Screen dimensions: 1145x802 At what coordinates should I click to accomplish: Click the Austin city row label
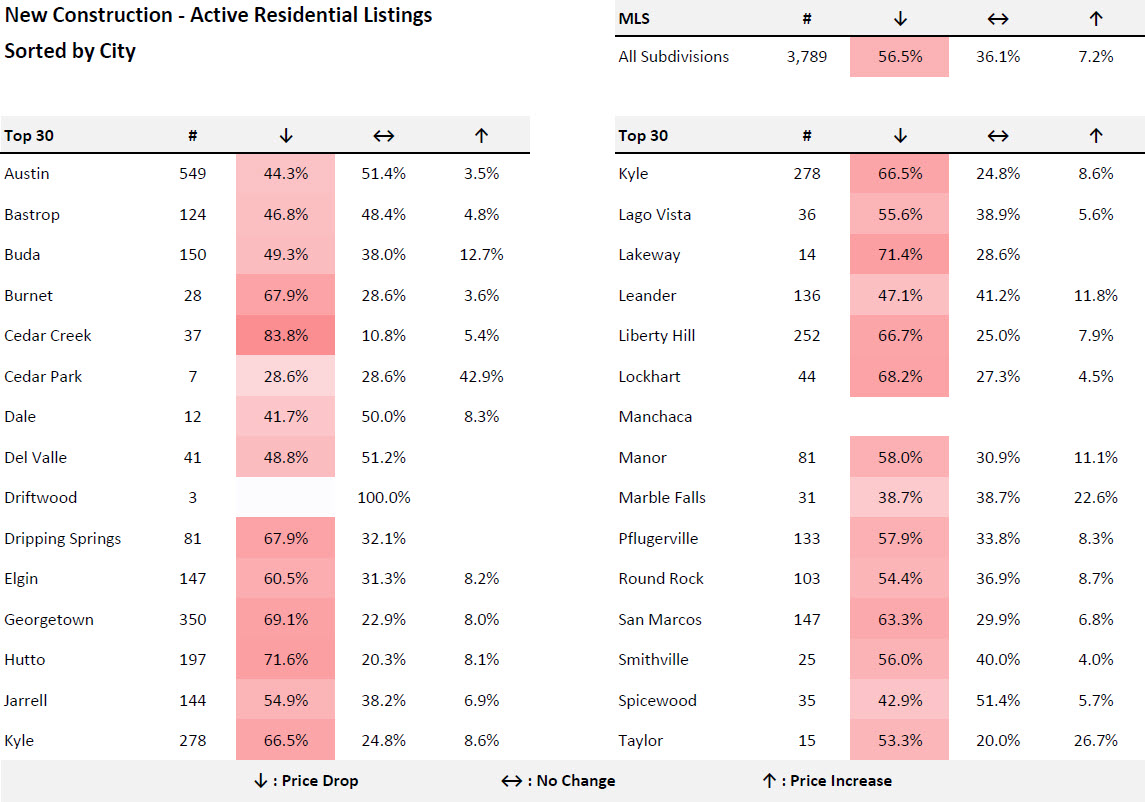(27, 174)
